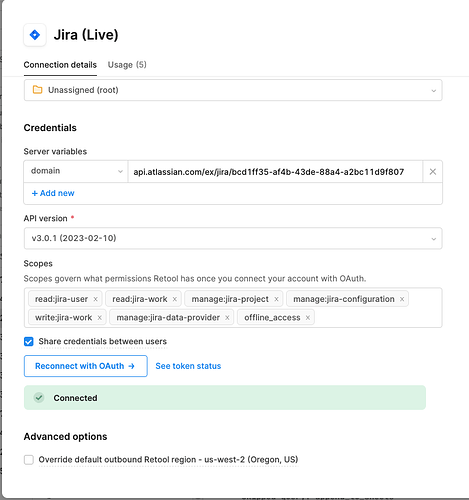469x500 pixels.
Task: Click the green Connected checkmark icon
Action: pos(39,398)
